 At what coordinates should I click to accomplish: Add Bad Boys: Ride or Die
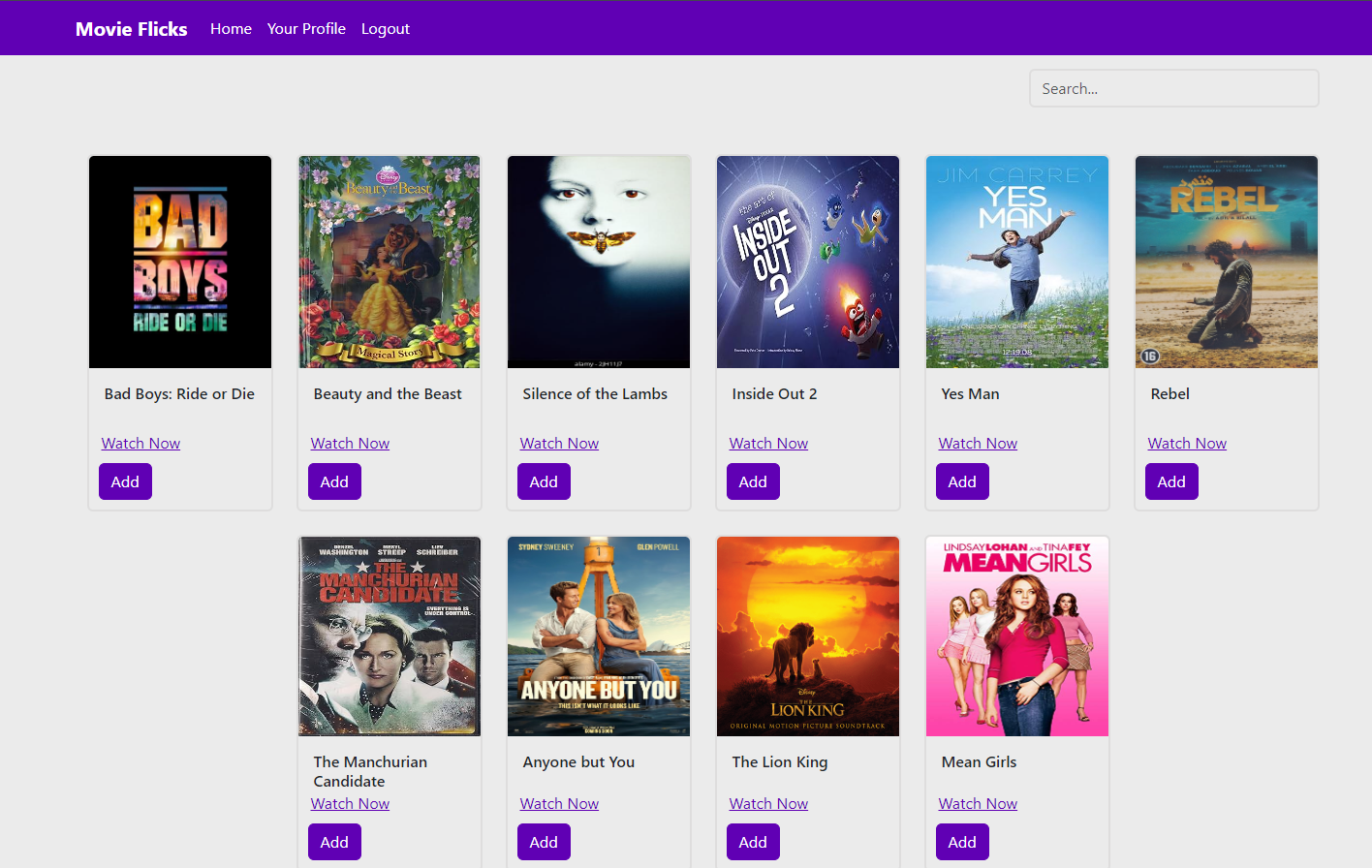pyautogui.click(x=125, y=480)
